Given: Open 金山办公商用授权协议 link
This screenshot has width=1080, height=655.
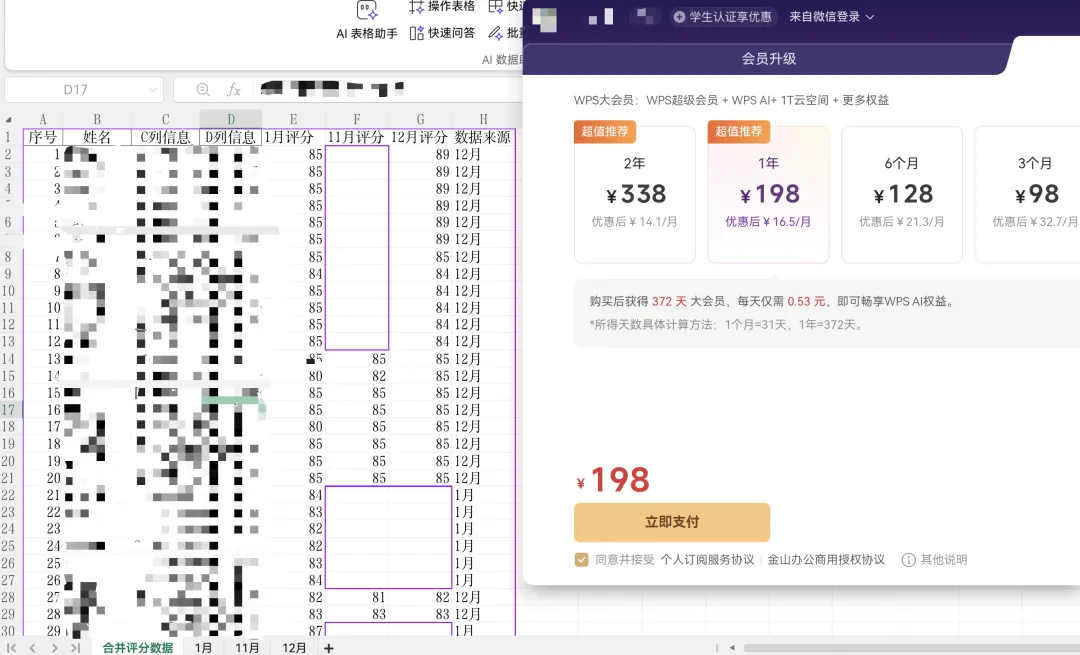Looking at the screenshot, I should pos(826,559).
